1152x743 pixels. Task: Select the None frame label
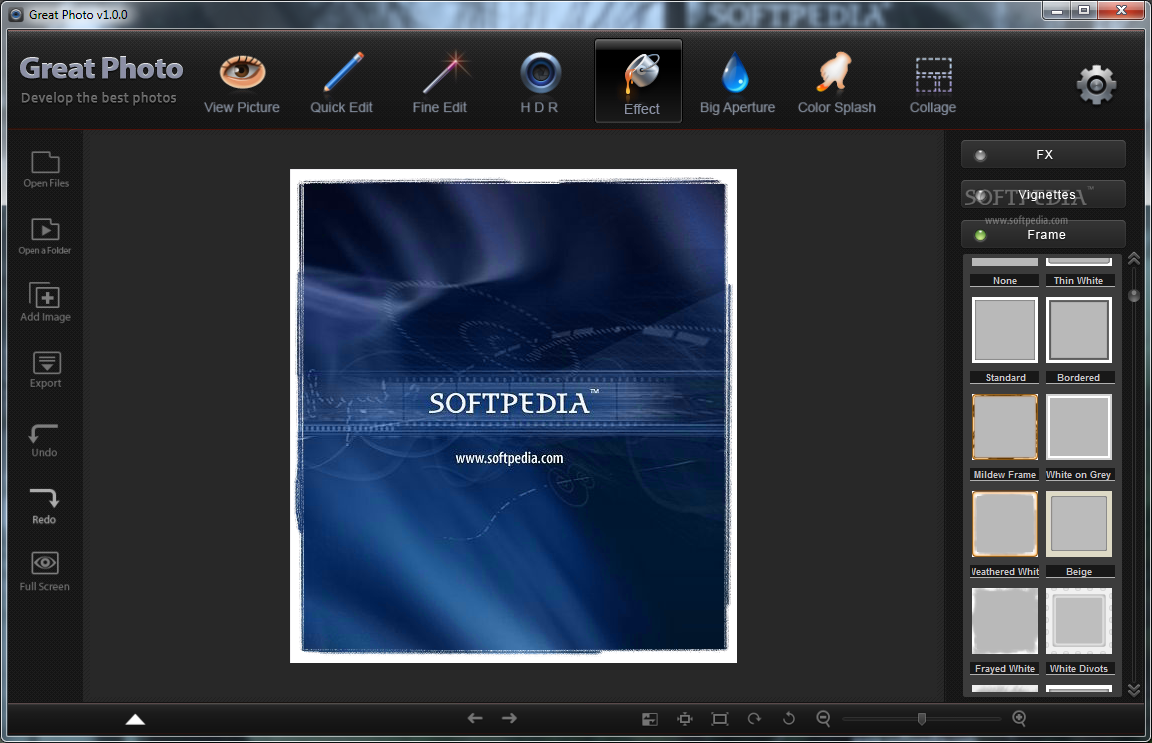[x=1004, y=281]
